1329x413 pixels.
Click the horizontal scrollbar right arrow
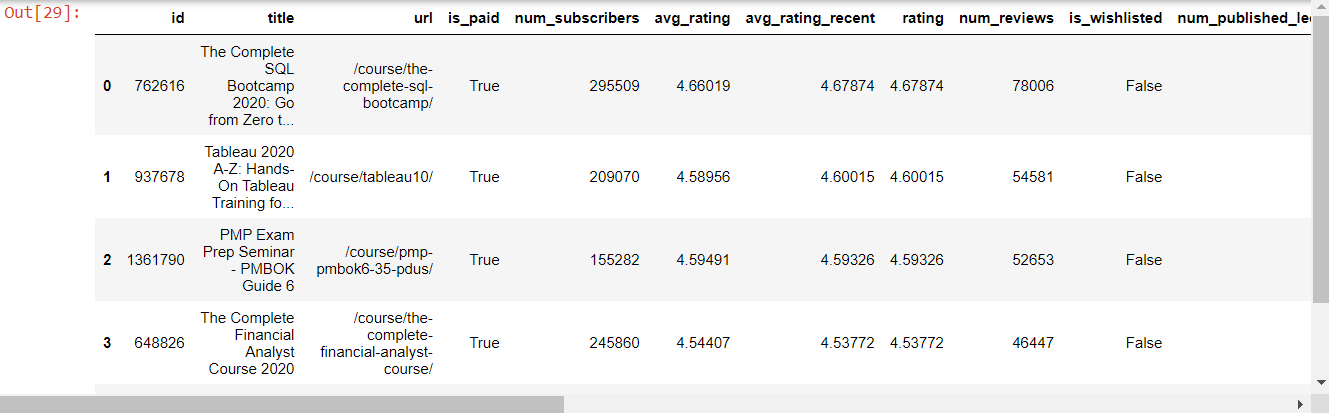[1303, 404]
